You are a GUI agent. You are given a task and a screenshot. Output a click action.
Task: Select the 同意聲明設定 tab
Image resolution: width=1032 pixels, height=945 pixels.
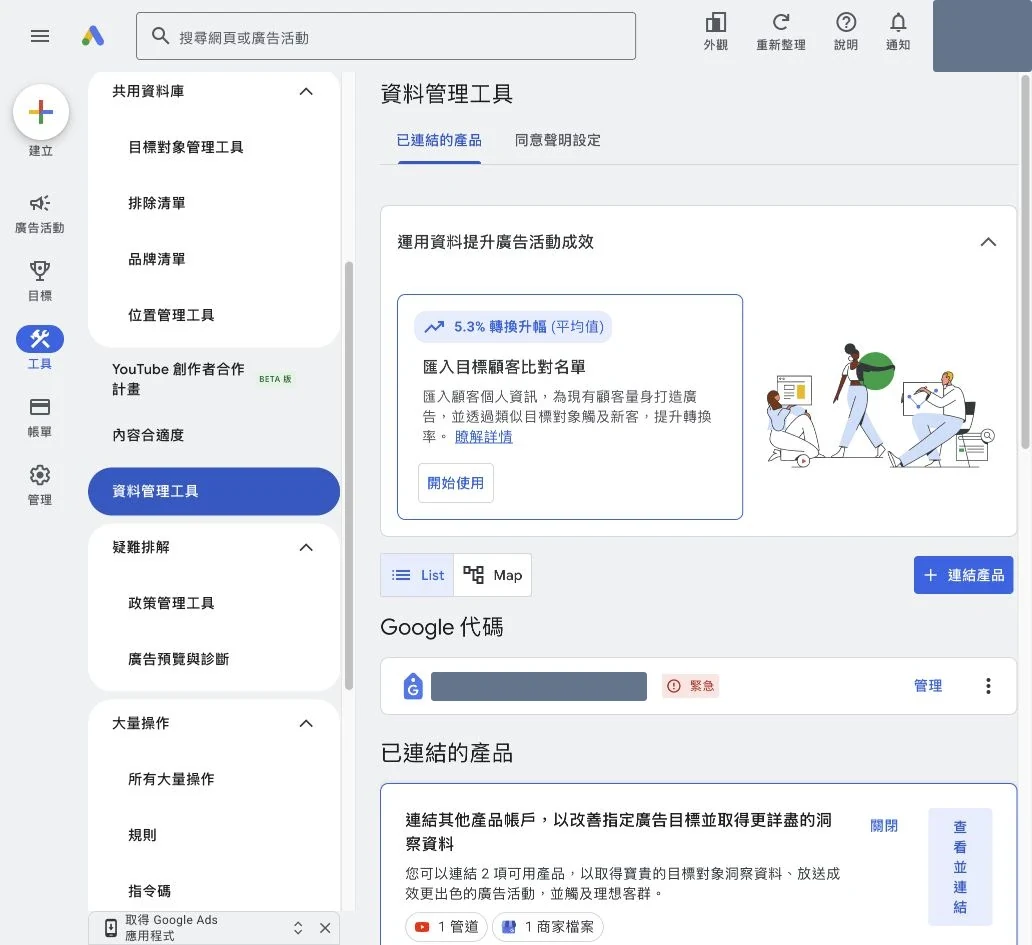(557, 140)
